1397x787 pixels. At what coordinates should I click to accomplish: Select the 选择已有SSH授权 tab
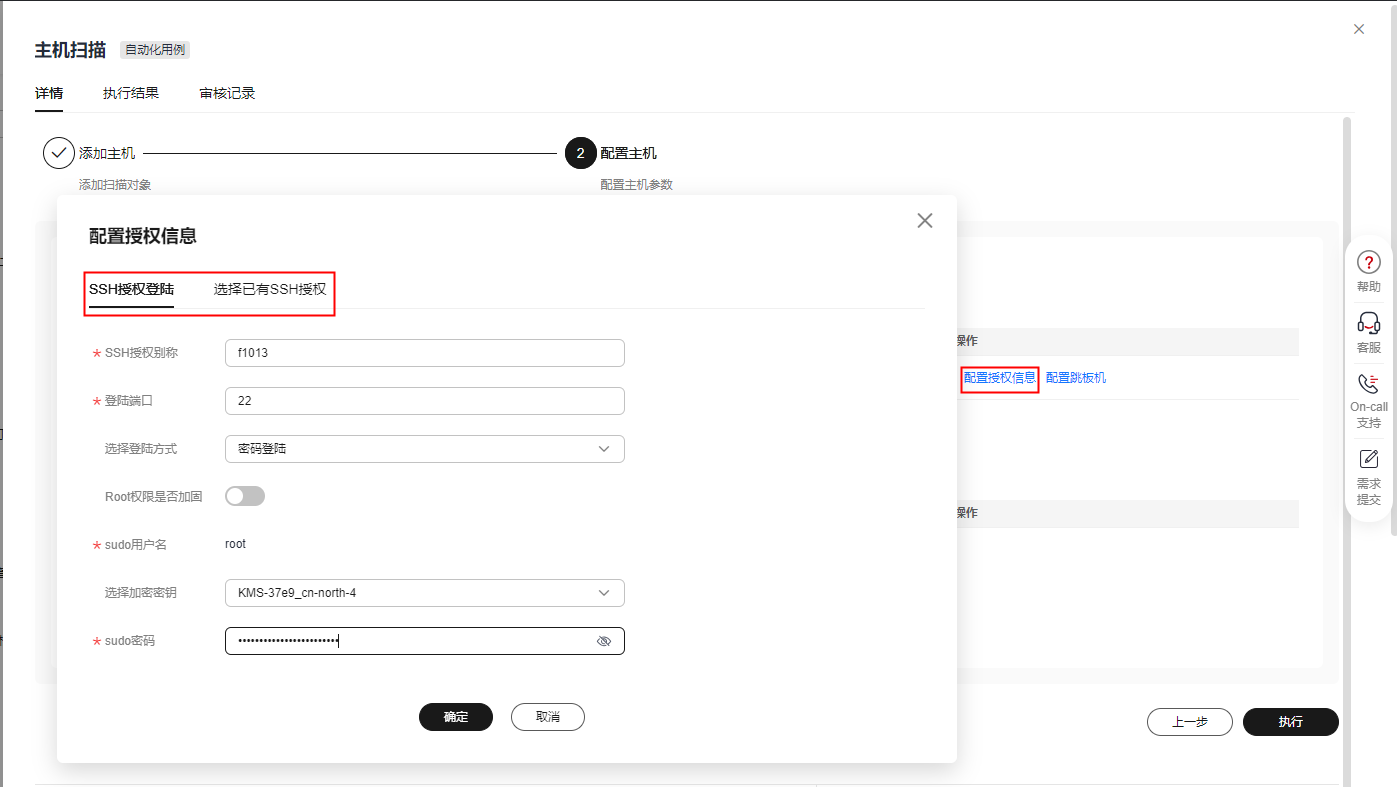[270, 290]
